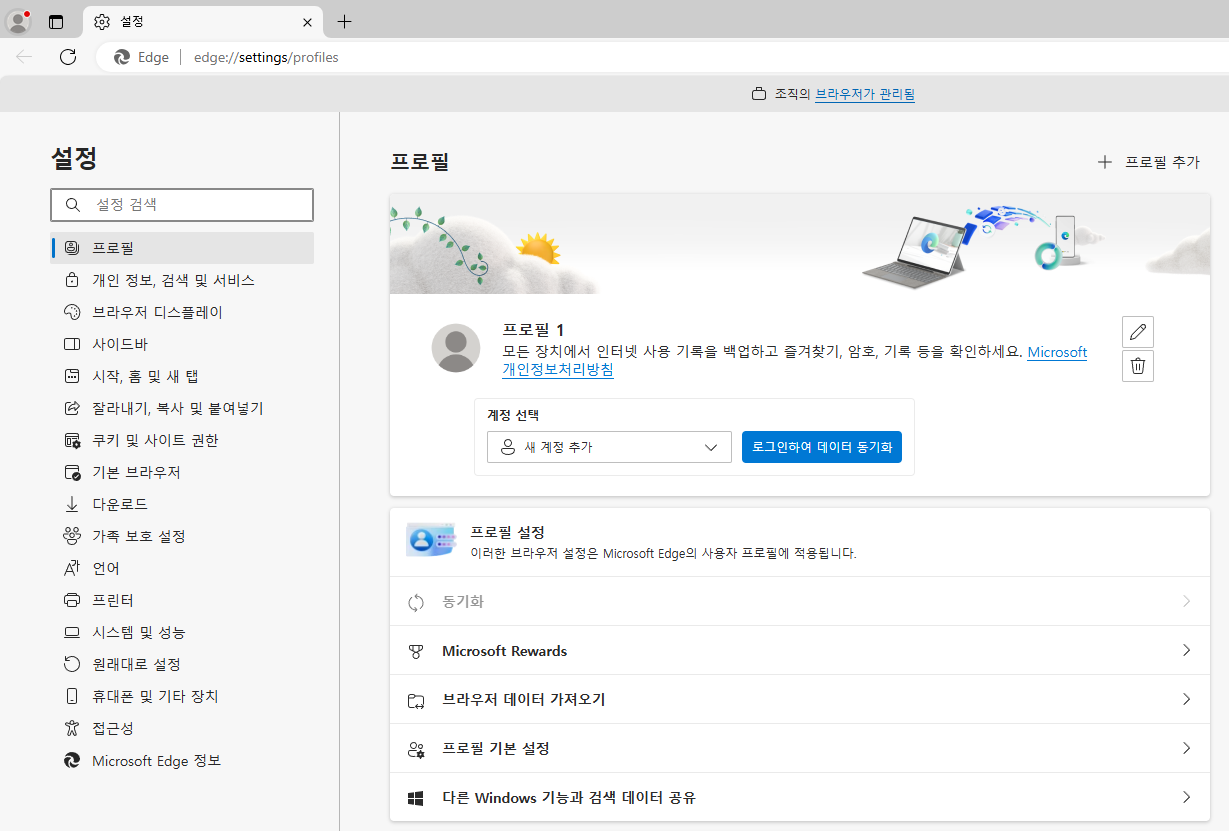Select 프로필 in the settings sidebar

click(x=182, y=248)
